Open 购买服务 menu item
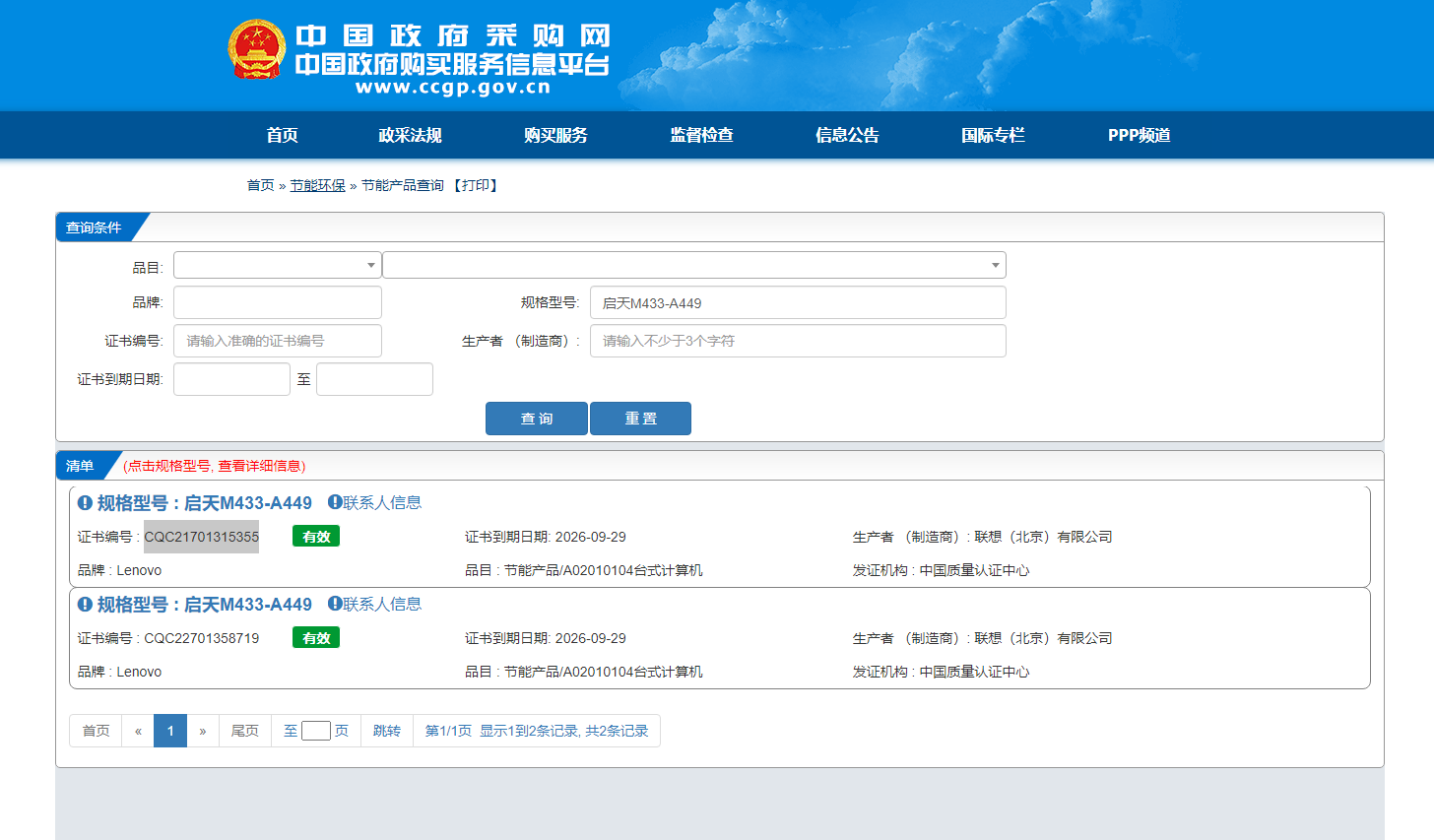The width and height of the screenshot is (1434, 840). click(x=556, y=135)
